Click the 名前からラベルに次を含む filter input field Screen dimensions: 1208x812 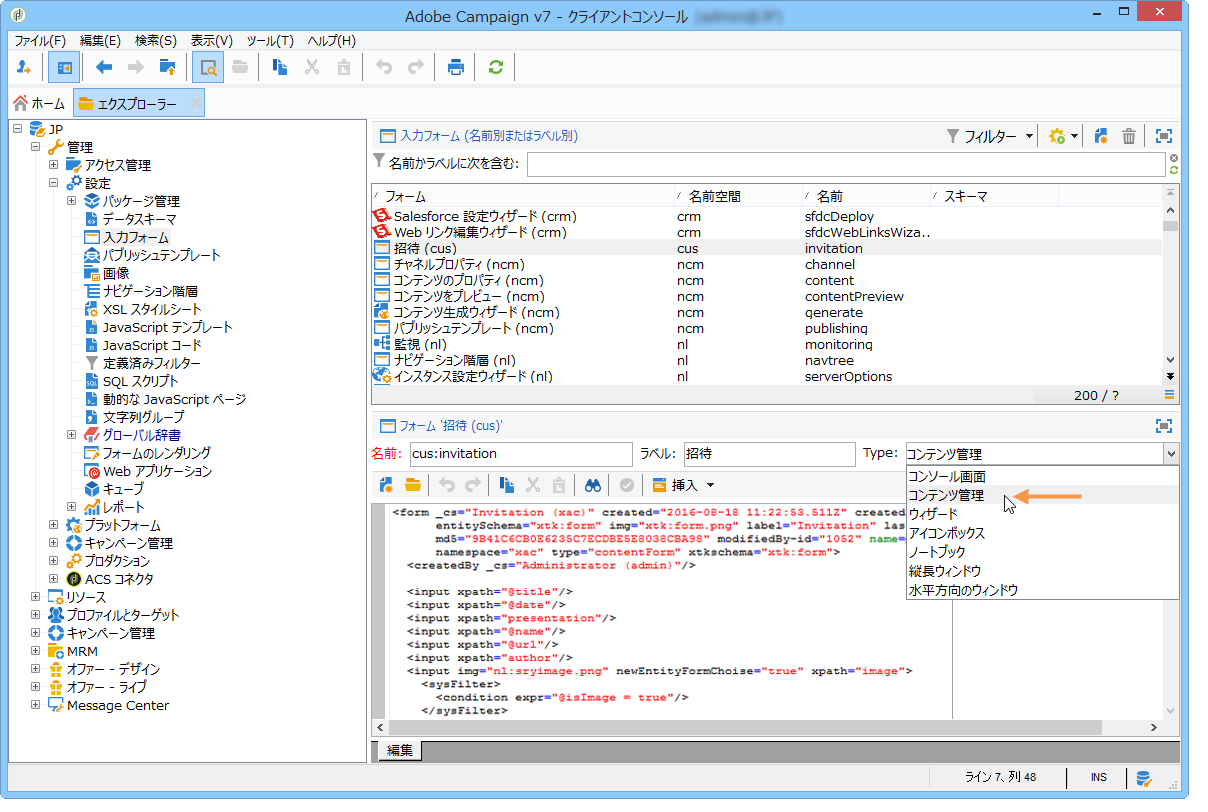[x=845, y=164]
